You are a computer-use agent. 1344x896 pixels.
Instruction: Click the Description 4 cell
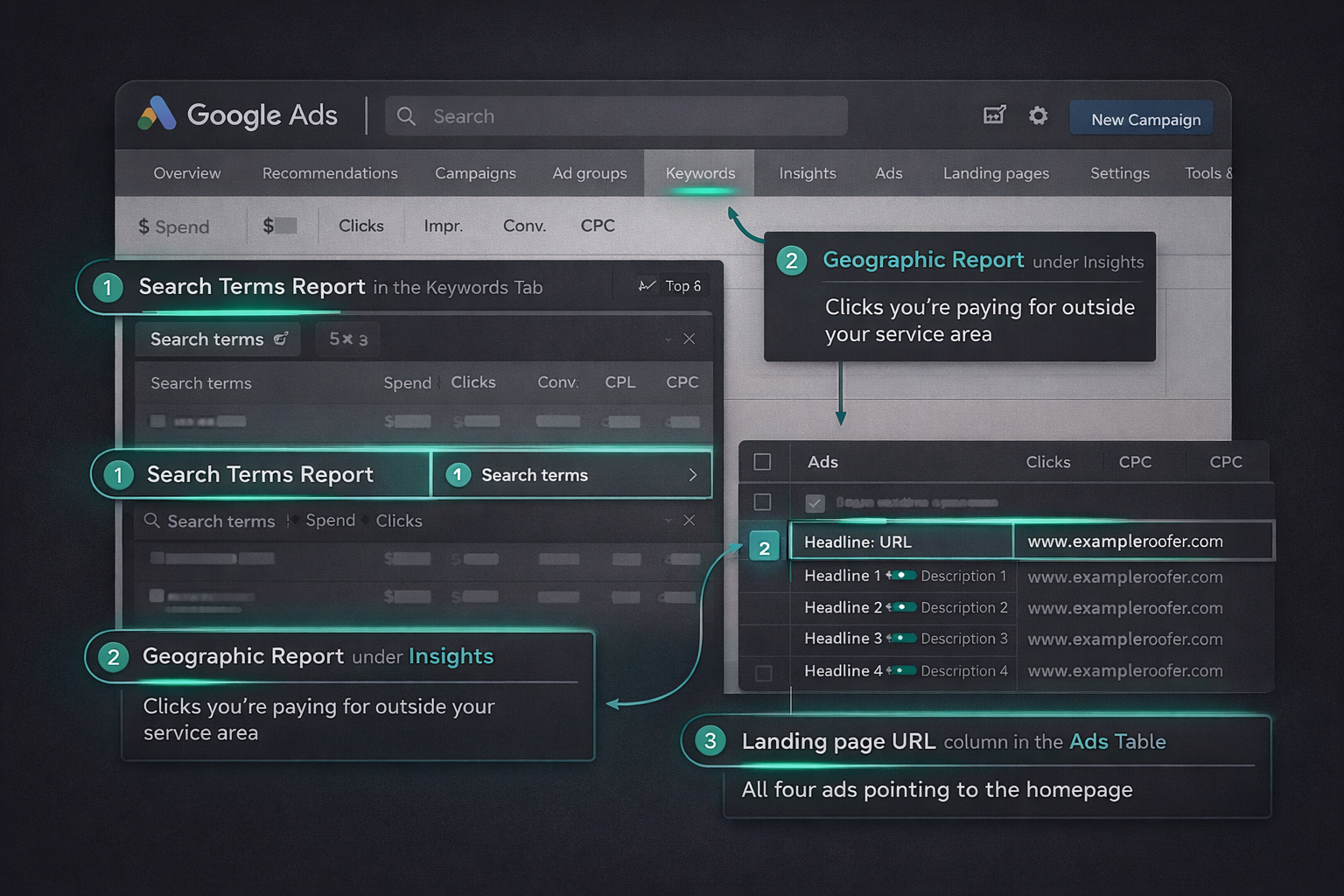(964, 671)
